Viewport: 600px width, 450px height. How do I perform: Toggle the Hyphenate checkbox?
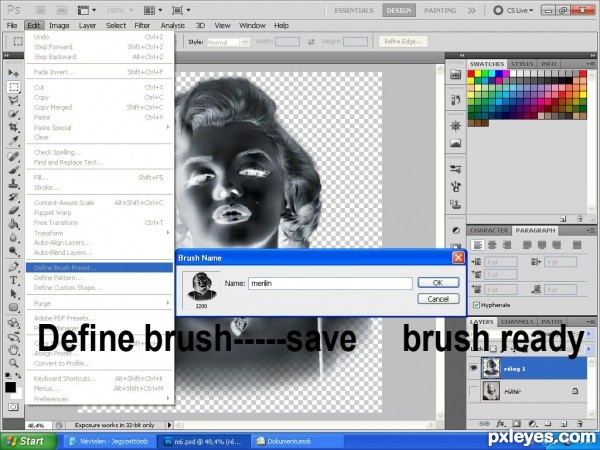tap(476, 305)
